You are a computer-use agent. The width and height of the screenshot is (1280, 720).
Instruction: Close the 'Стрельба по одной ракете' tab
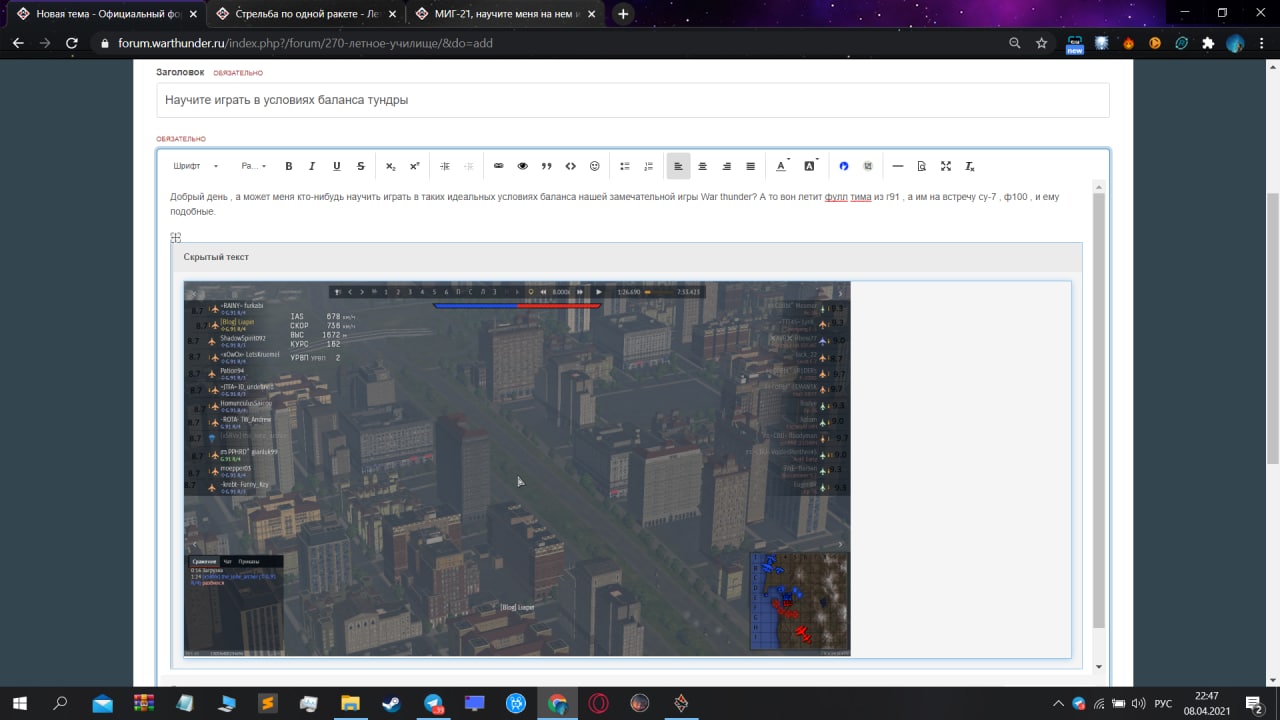tap(392, 14)
